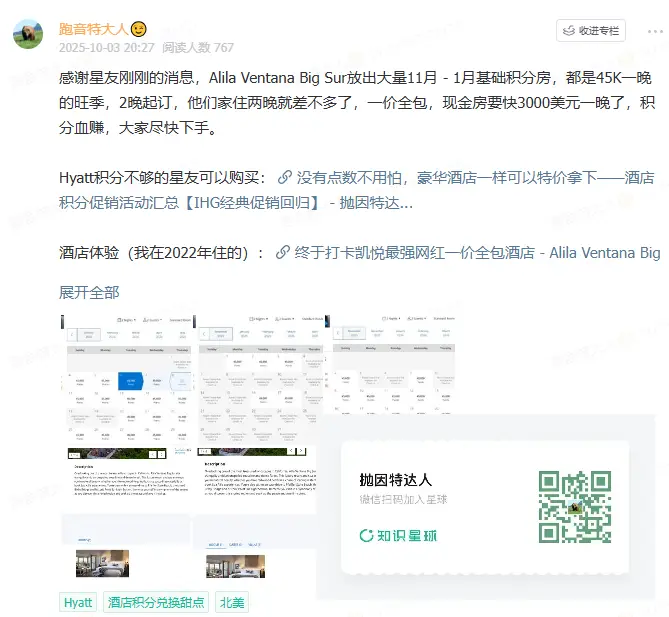The height and width of the screenshot is (617, 669).
Task: Click the post timestamp 2025-10-03 20:27
Action: tap(105, 47)
